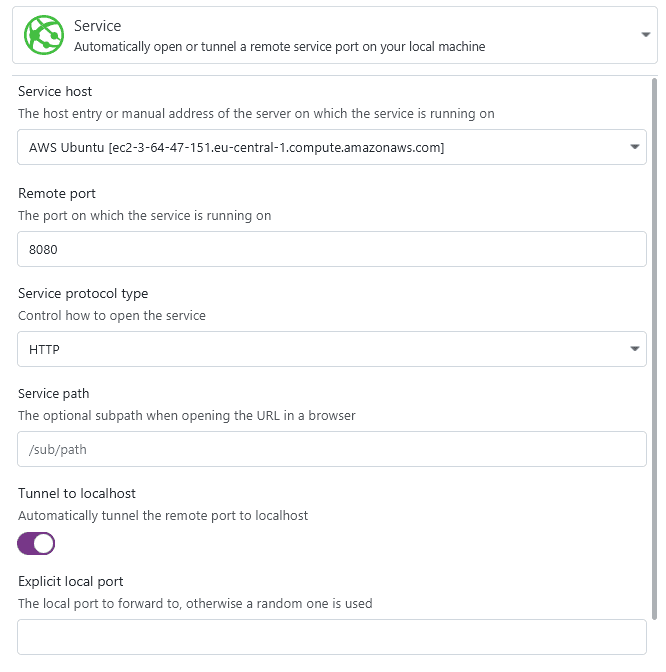Disable the Tunnel to localhost switch

click(36, 543)
